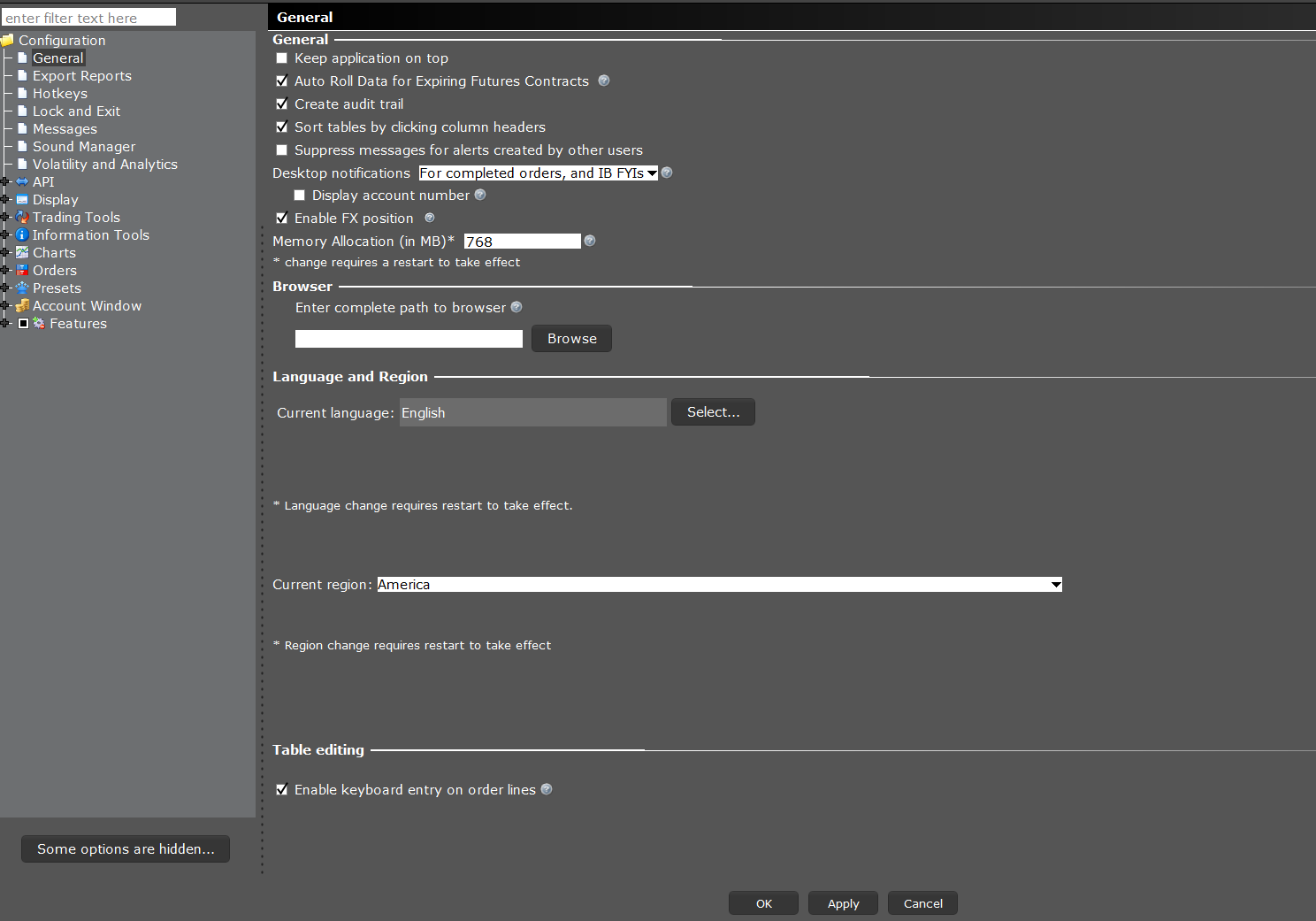This screenshot has width=1316, height=921.
Task: Click the Trading Tools icon in tree
Action: point(22,218)
